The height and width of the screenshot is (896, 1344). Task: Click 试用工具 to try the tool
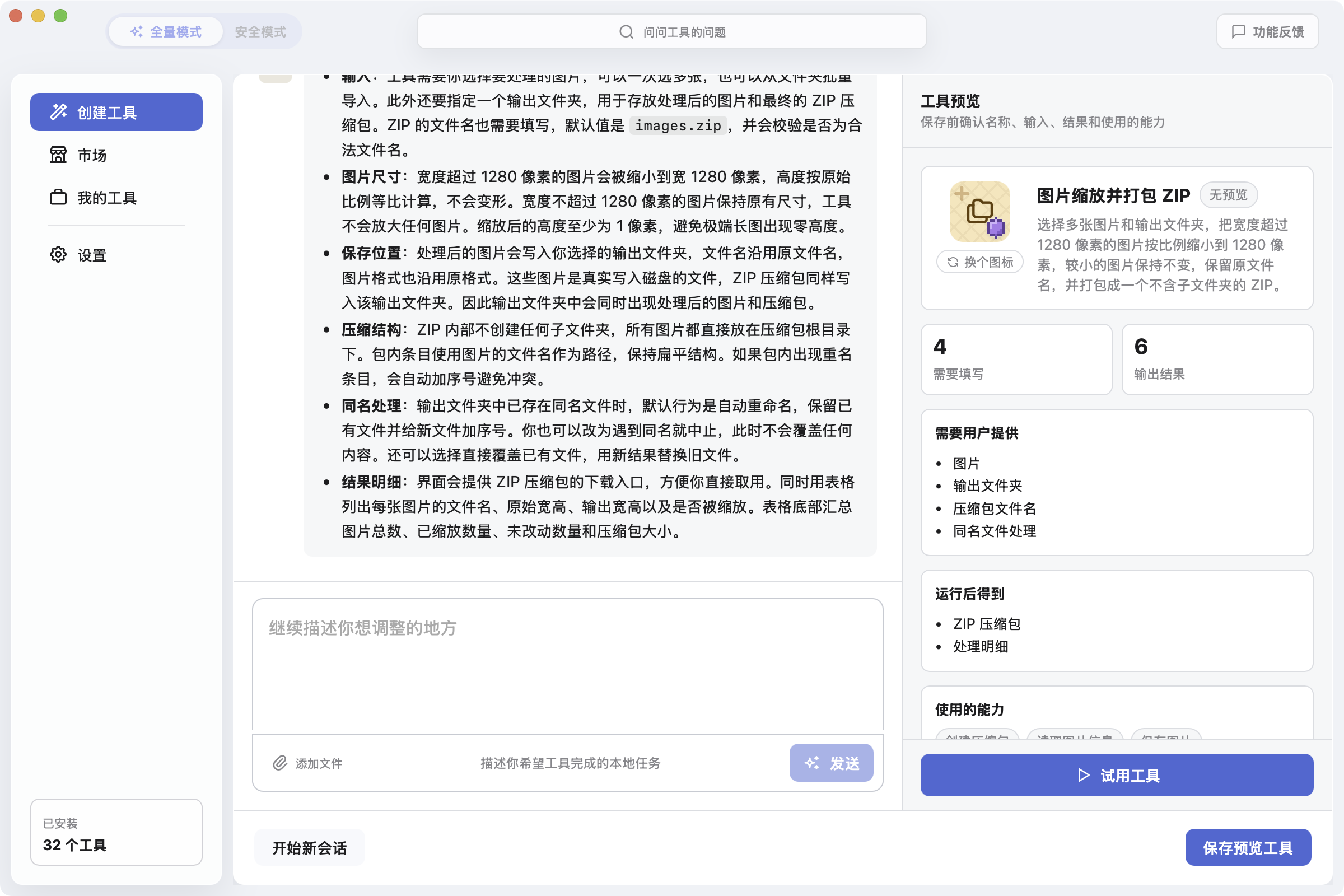(1117, 776)
